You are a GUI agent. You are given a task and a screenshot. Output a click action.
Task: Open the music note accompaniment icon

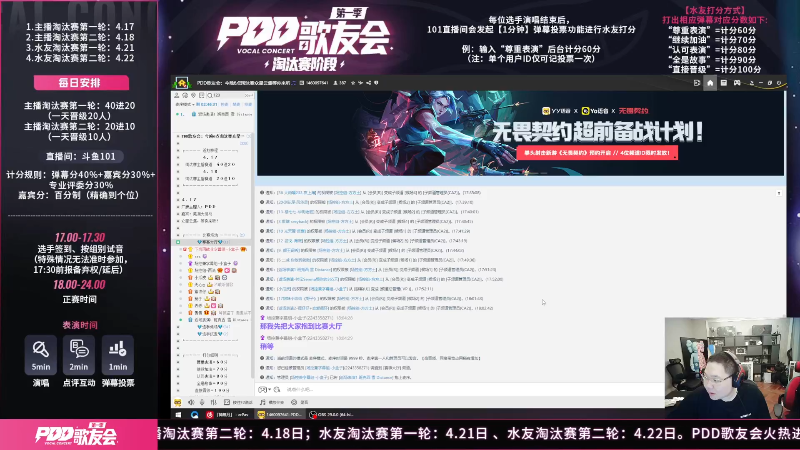pos(263,403)
